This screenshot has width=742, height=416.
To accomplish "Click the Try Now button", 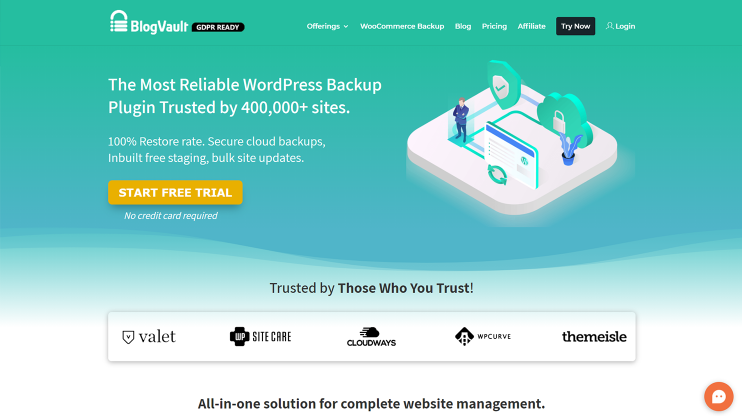I will [575, 26].
